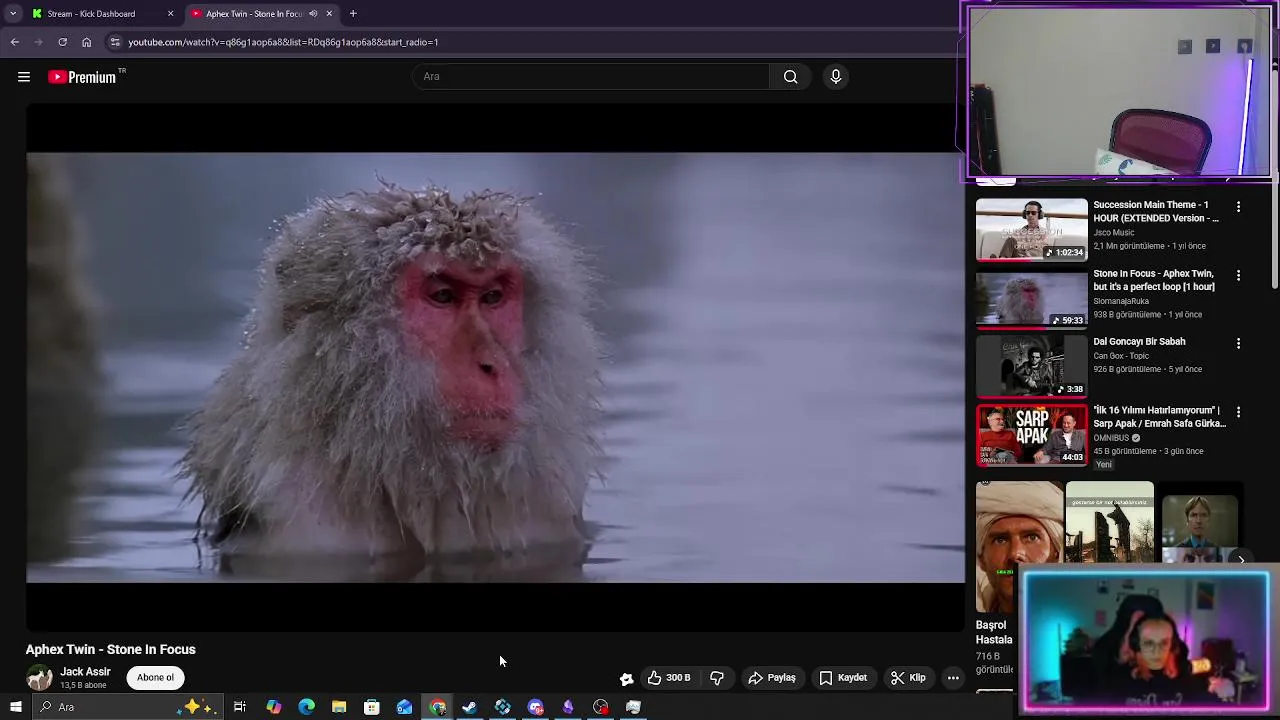Advance Shorts shelf with next arrow
The image size is (1280, 720).
coord(1241,560)
